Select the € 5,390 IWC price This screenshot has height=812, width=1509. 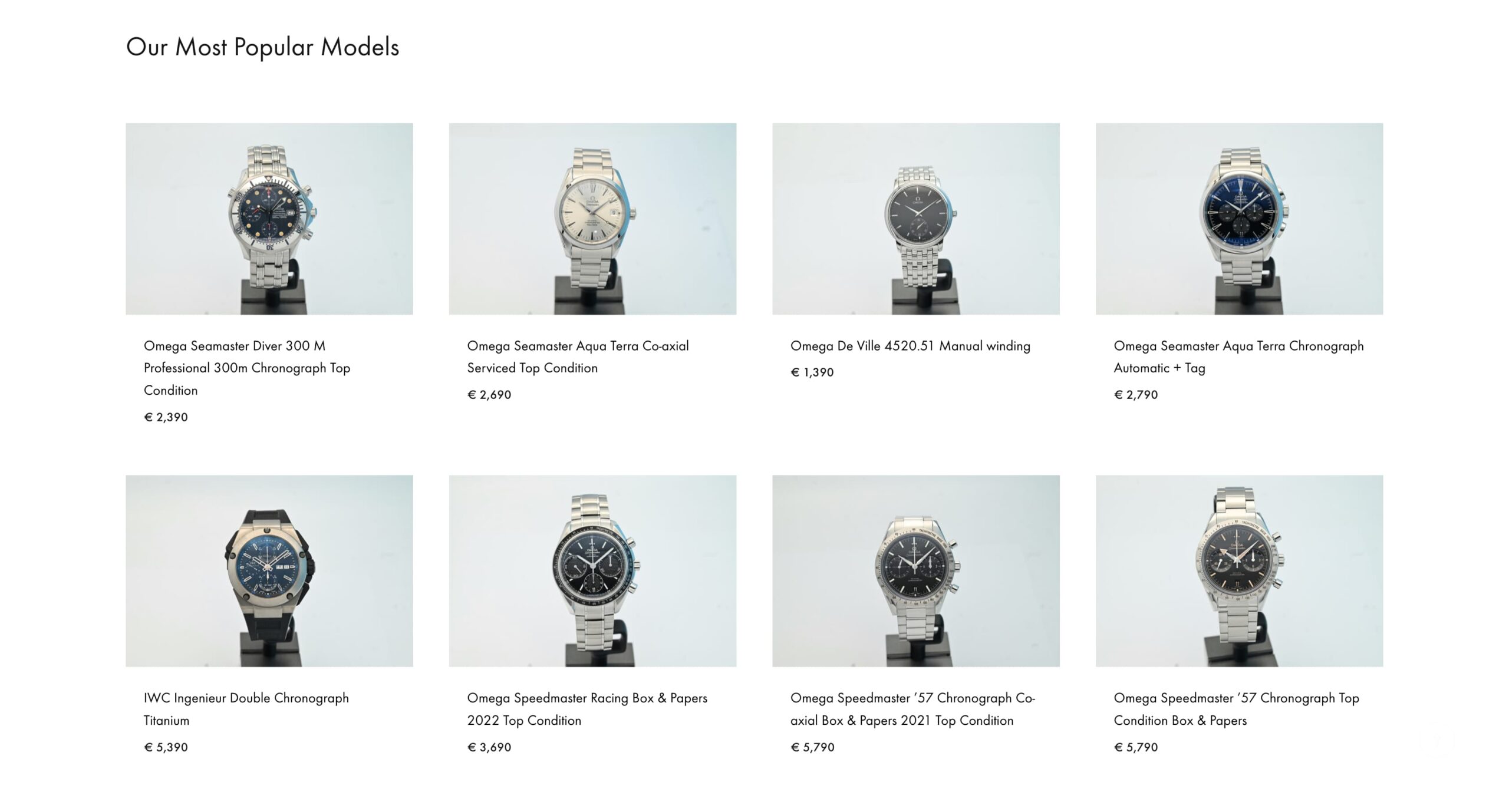pos(166,747)
